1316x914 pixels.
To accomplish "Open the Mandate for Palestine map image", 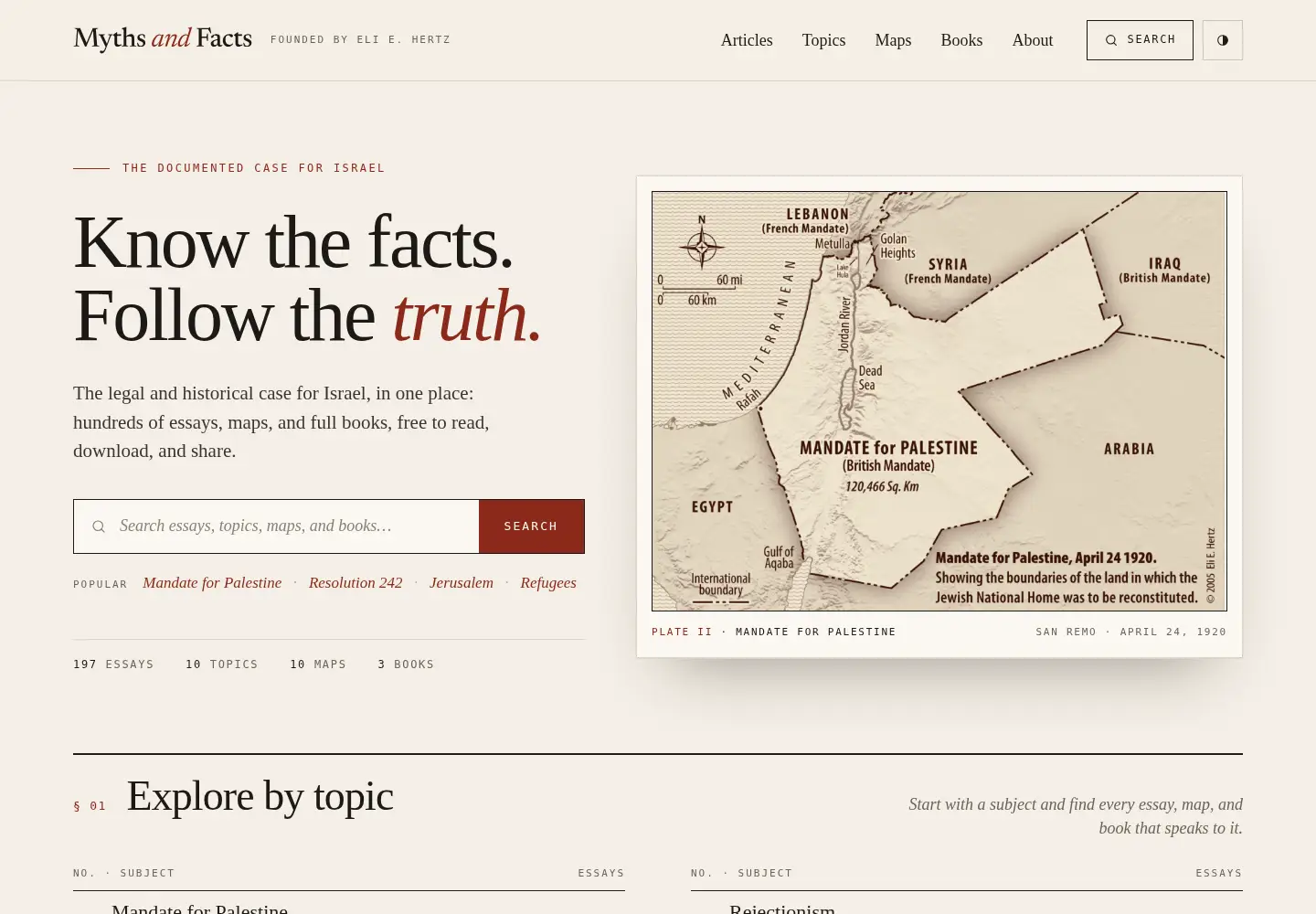I will coord(939,401).
